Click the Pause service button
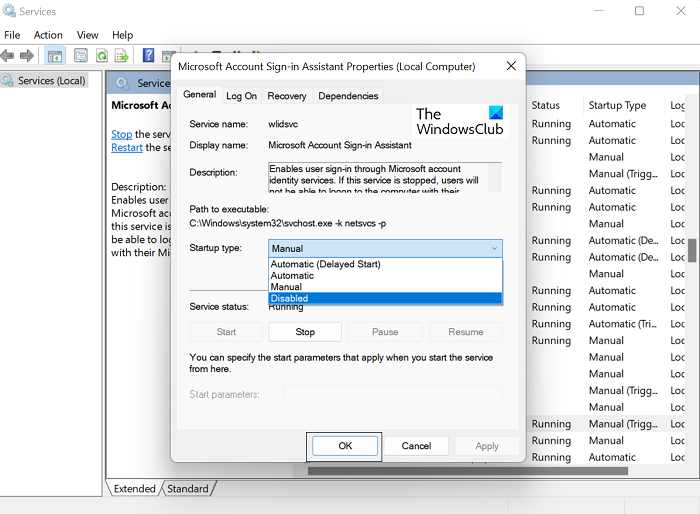The height and width of the screenshot is (514, 700). point(385,332)
